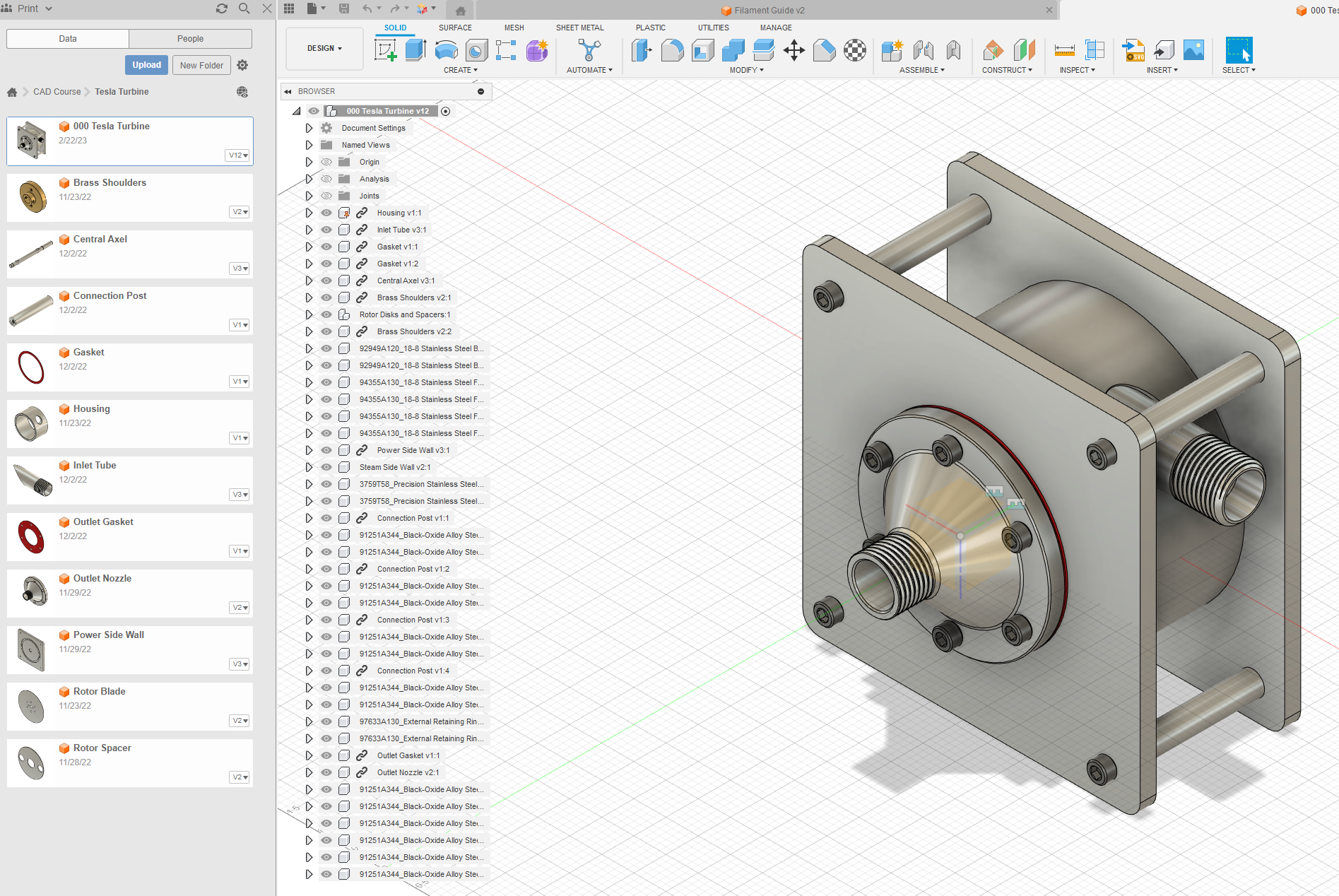Switch to the SHEET METAL tab
This screenshot has width=1339, height=896.
coord(579,28)
